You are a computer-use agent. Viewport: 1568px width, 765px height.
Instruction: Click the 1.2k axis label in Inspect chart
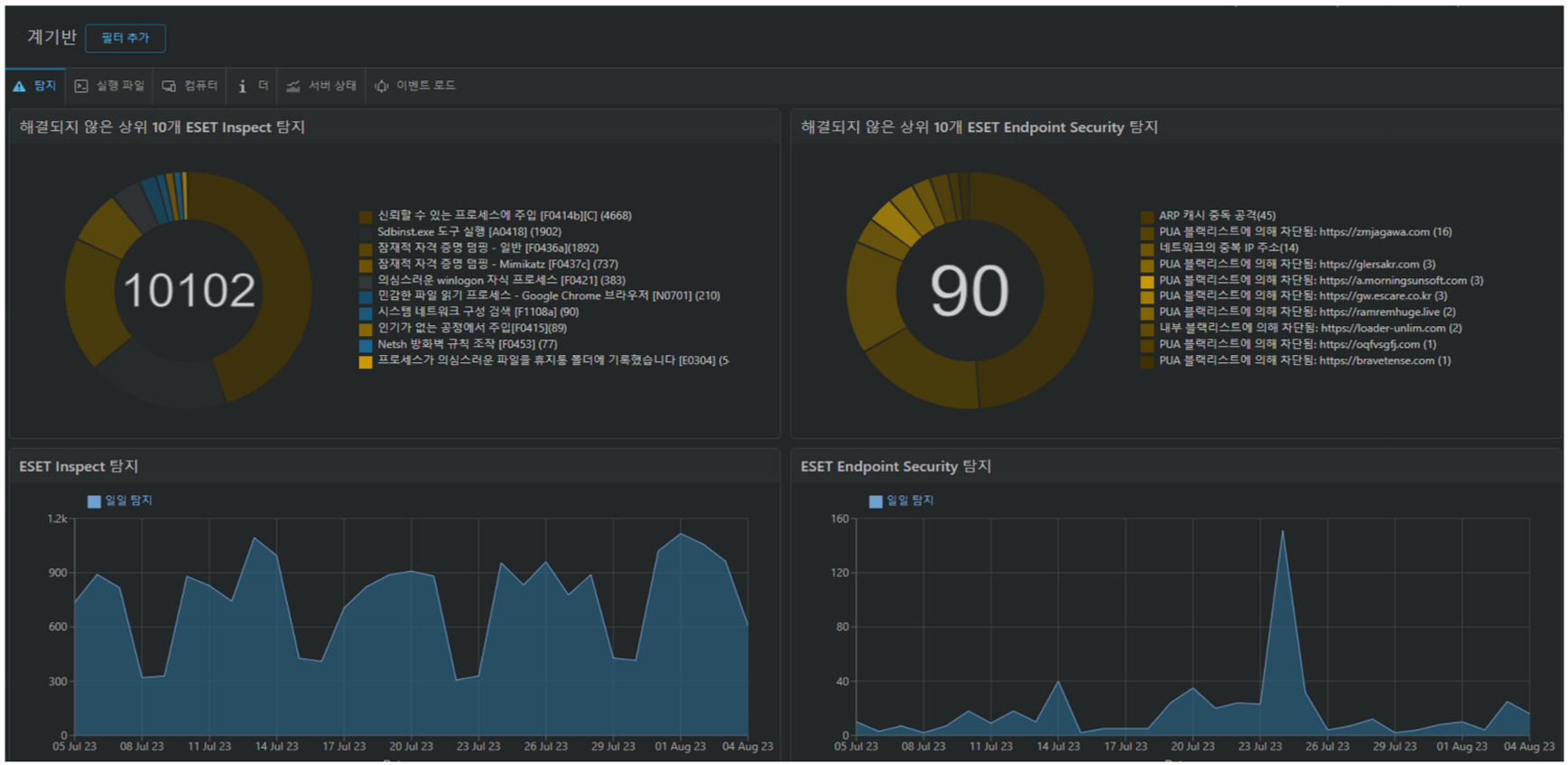[x=57, y=518]
